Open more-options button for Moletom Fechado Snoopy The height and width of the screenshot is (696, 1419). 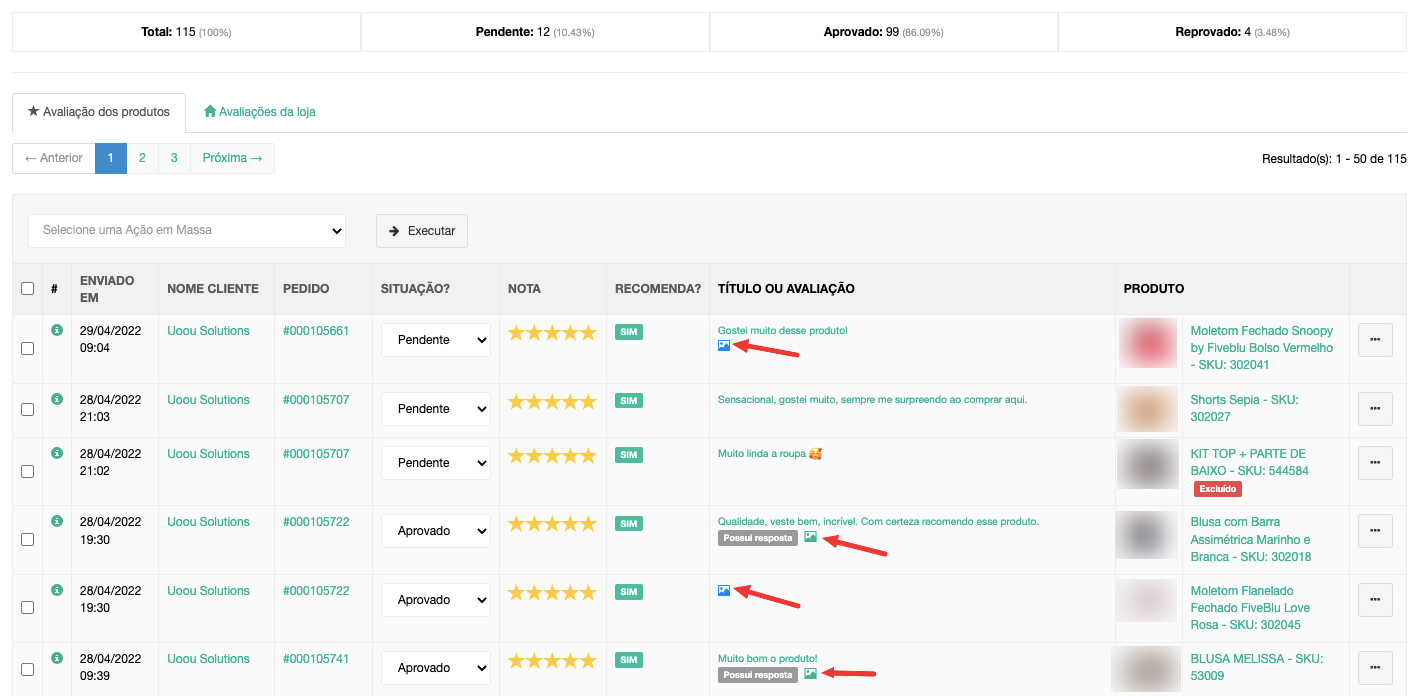1375,340
